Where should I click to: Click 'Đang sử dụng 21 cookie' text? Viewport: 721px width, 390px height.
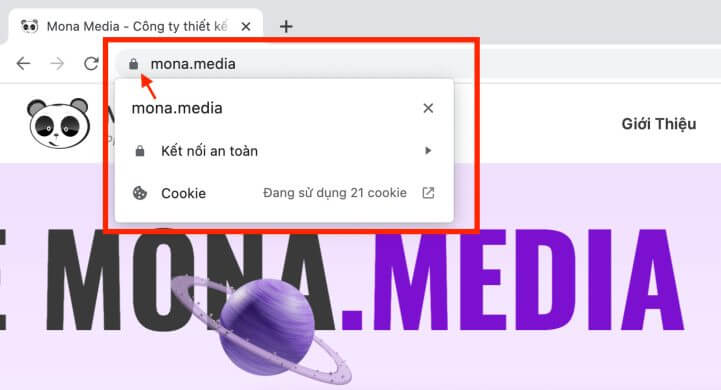335,193
